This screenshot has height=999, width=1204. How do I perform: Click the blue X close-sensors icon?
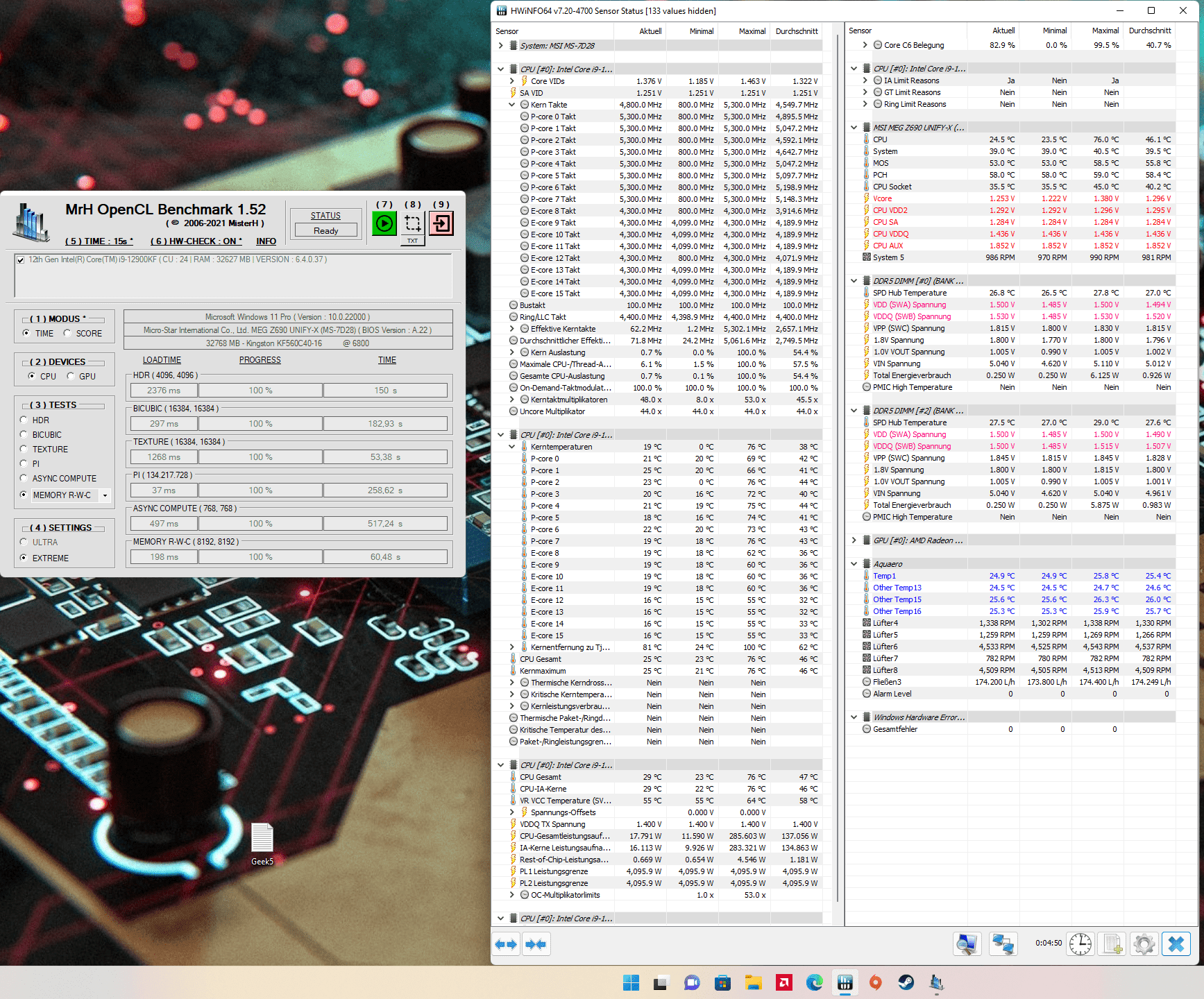coord(1176,944)
